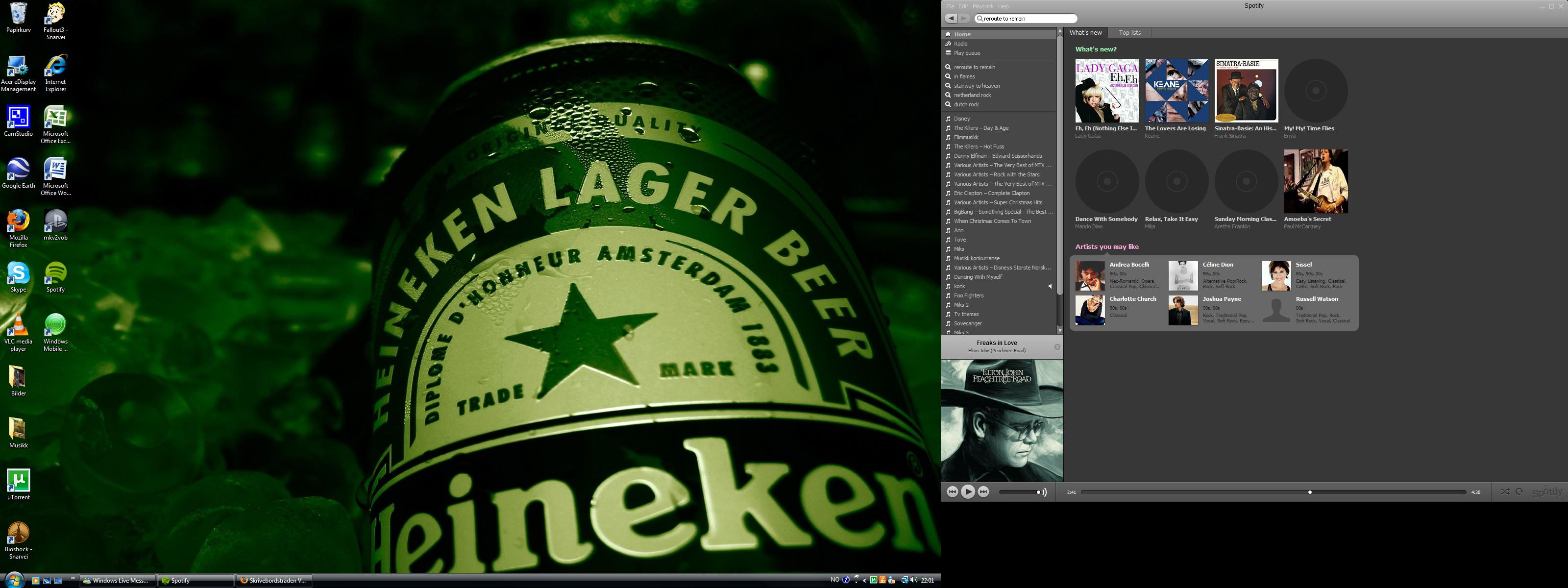Open the Edit menu in Spotify
This screenshot has width=1568, height=588.
pyautogui.click(x=963, y=6)
